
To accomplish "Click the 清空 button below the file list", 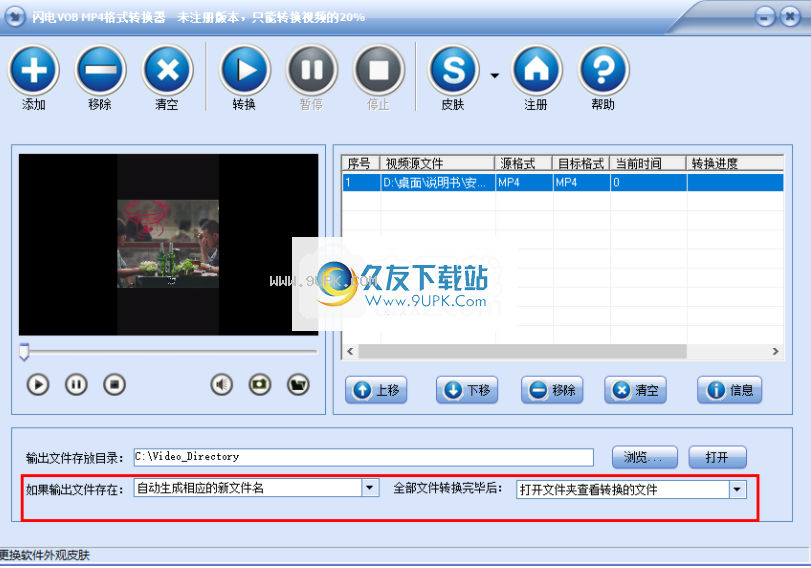I will pos(635,390).
